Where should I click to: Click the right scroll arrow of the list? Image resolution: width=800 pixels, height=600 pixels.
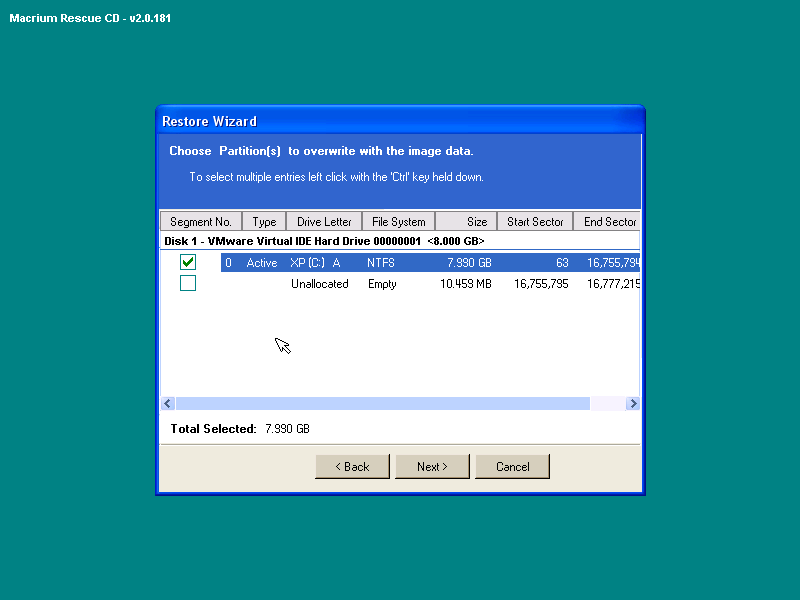tap(633, 404)
